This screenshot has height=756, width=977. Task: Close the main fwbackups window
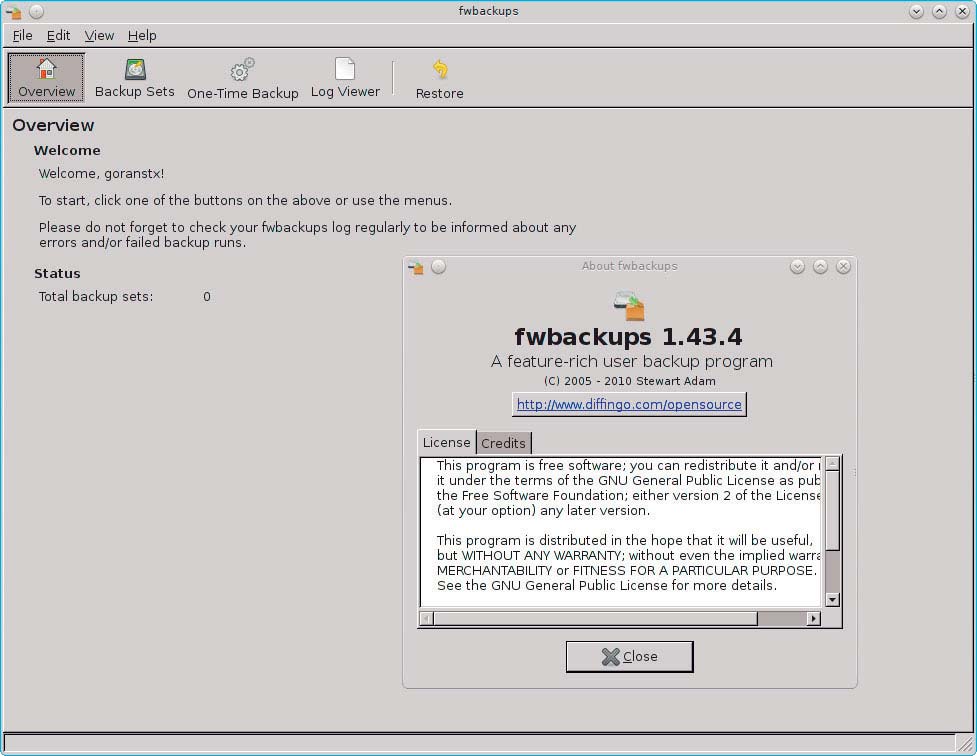[962, 11]
